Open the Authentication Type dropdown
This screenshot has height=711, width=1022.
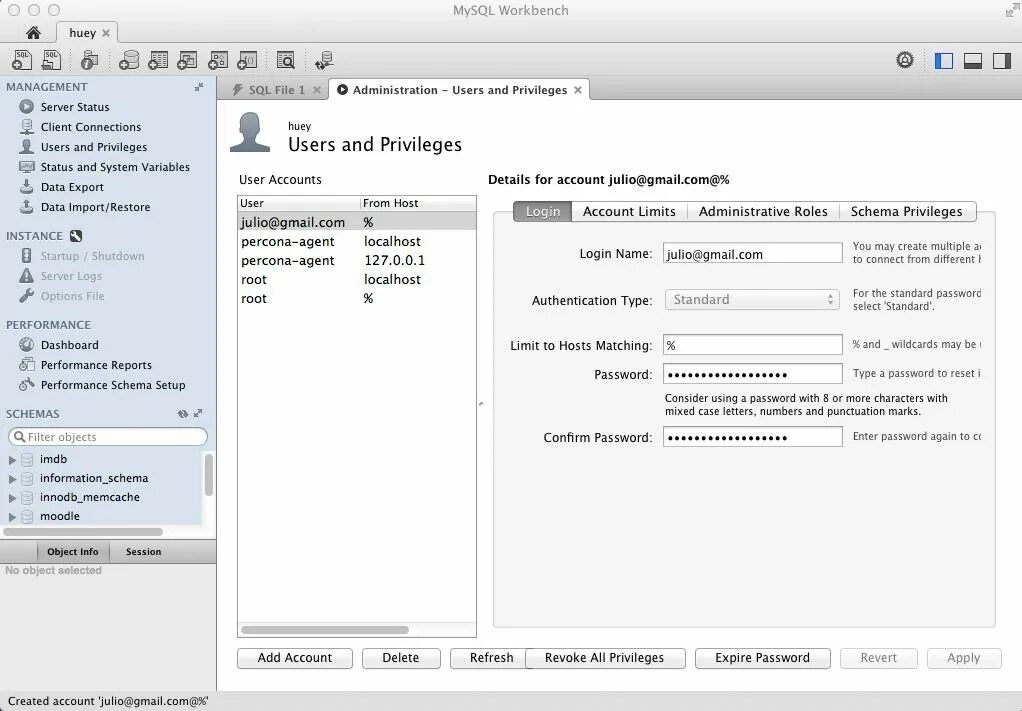pos(752,300)
